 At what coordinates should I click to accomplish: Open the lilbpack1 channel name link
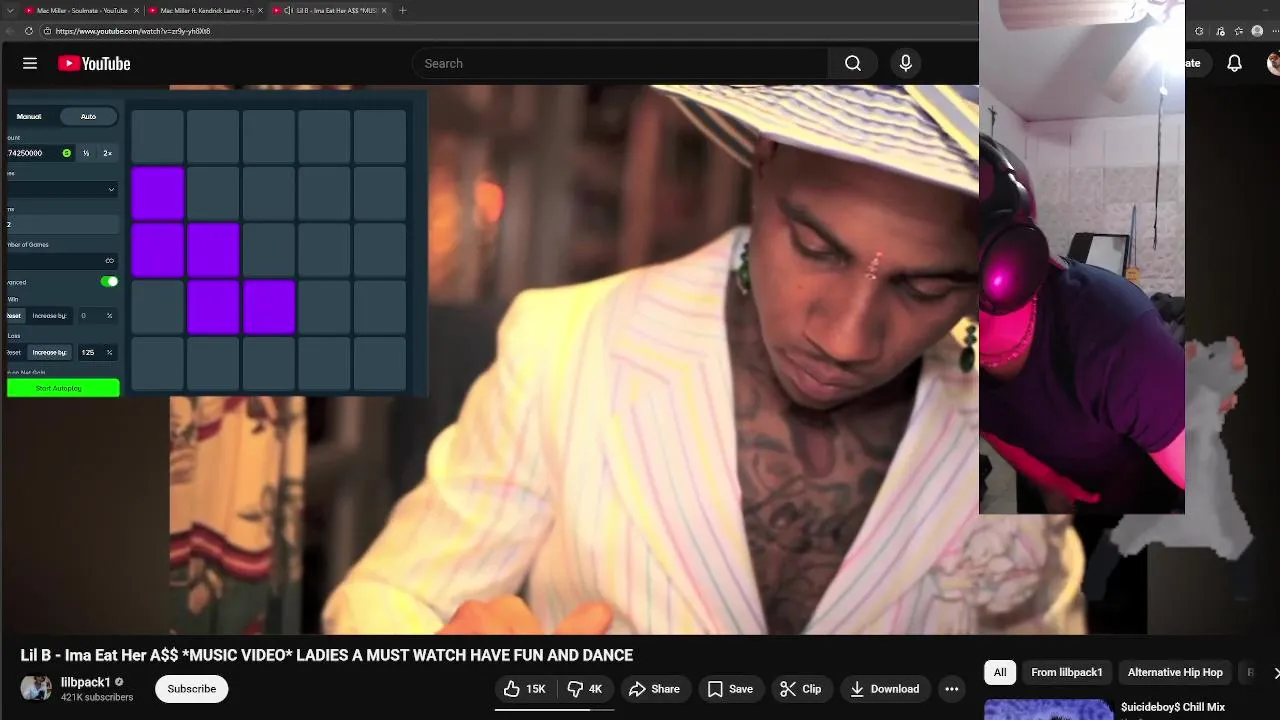[86, 682]
